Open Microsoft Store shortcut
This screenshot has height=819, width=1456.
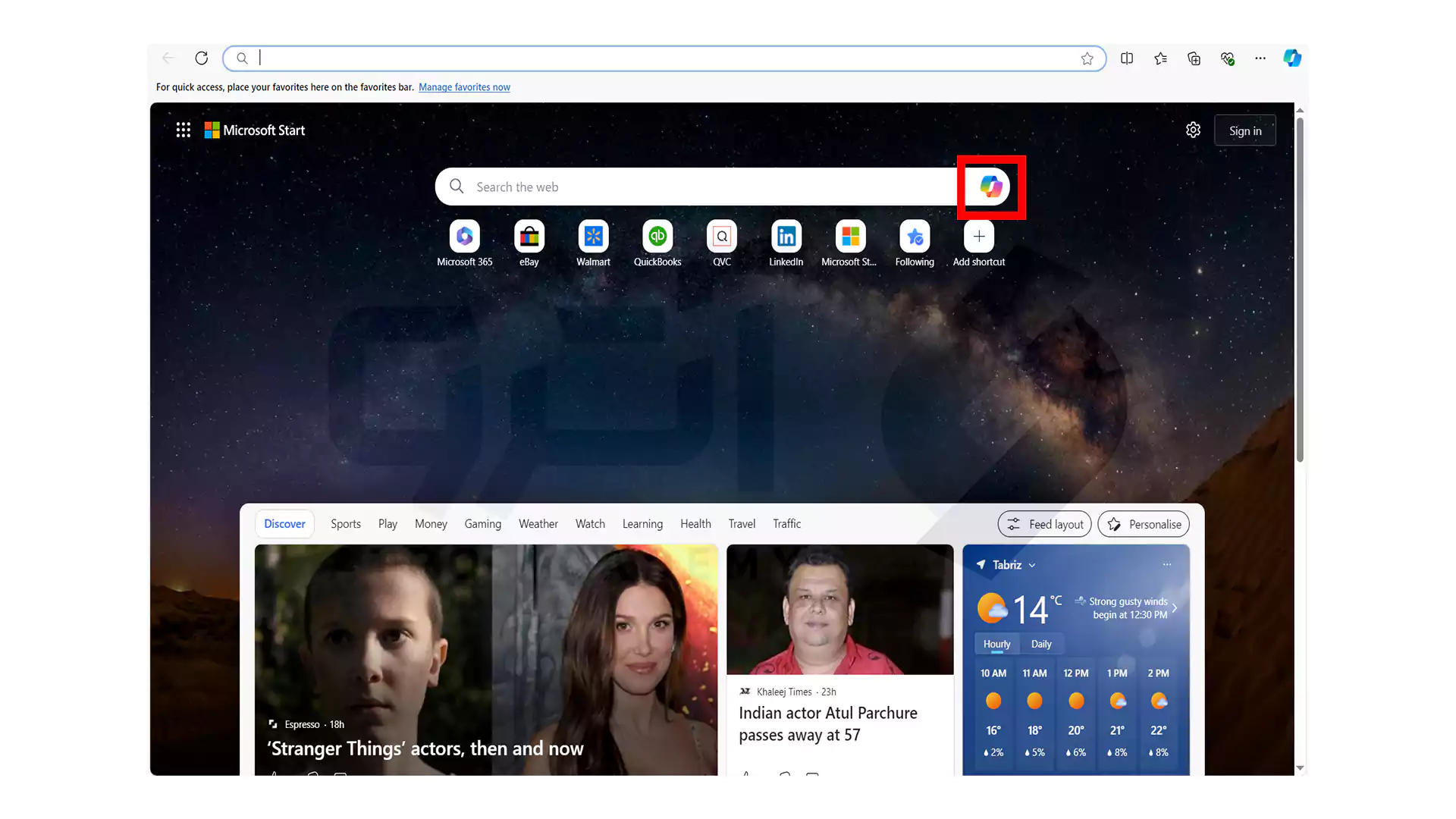(x=850, y=244)
